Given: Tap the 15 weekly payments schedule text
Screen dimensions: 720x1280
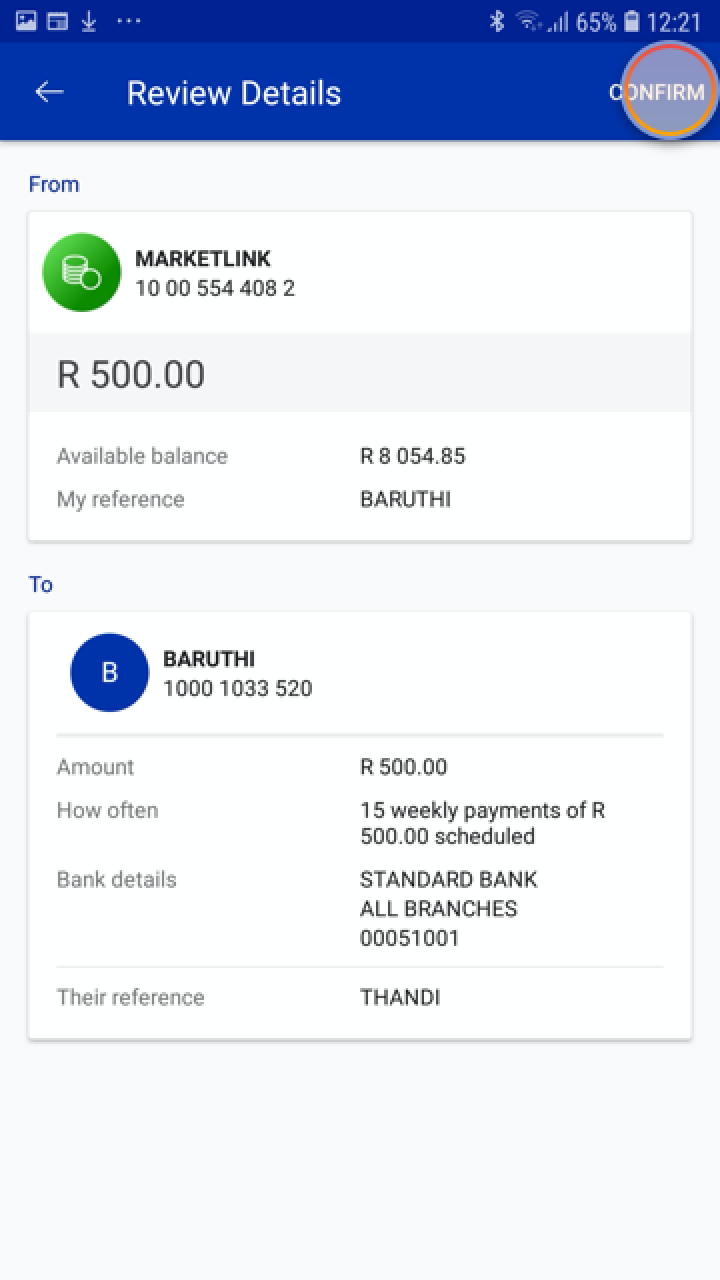Looking at the screenshot, I should click(x=482, y=823).
